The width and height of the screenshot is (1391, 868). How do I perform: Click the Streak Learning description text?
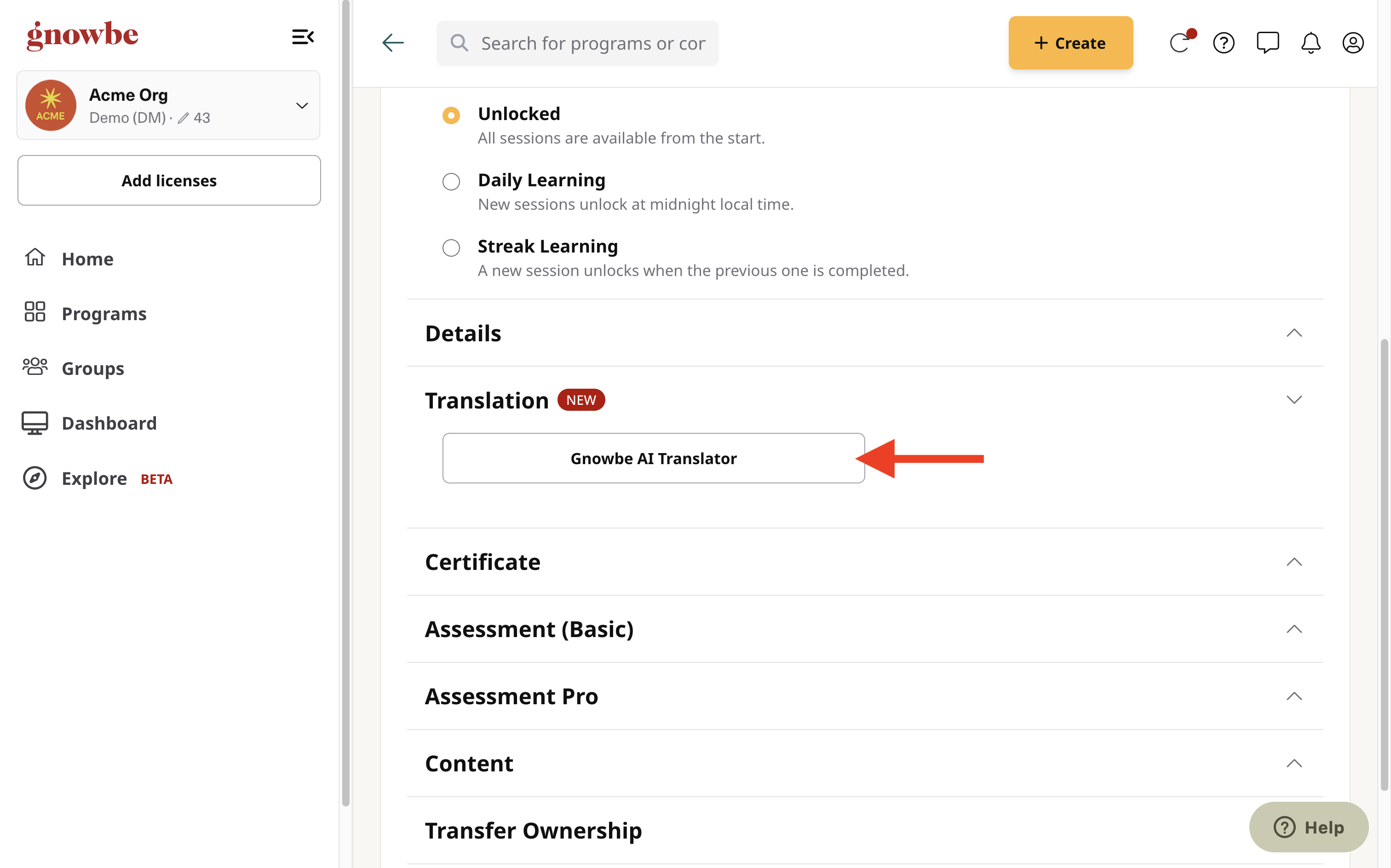click(693, 270)
